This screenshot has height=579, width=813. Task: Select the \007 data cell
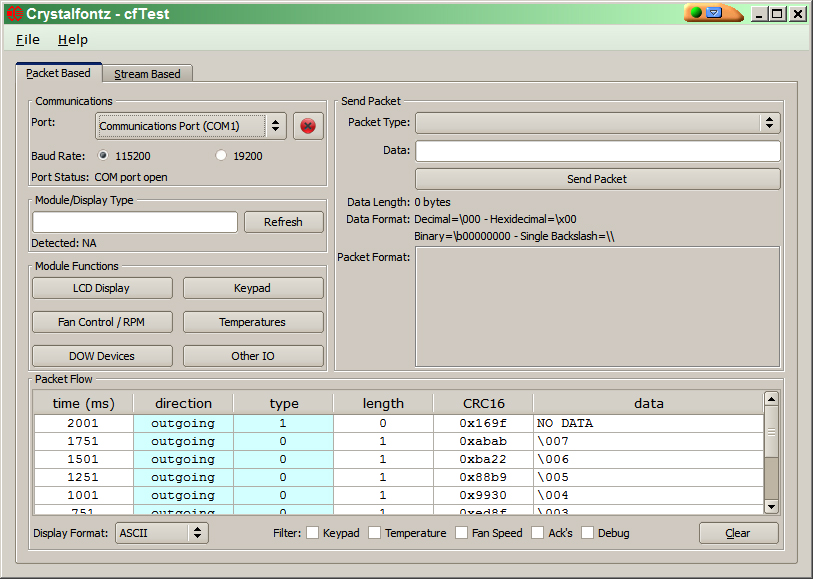(649, 441)
